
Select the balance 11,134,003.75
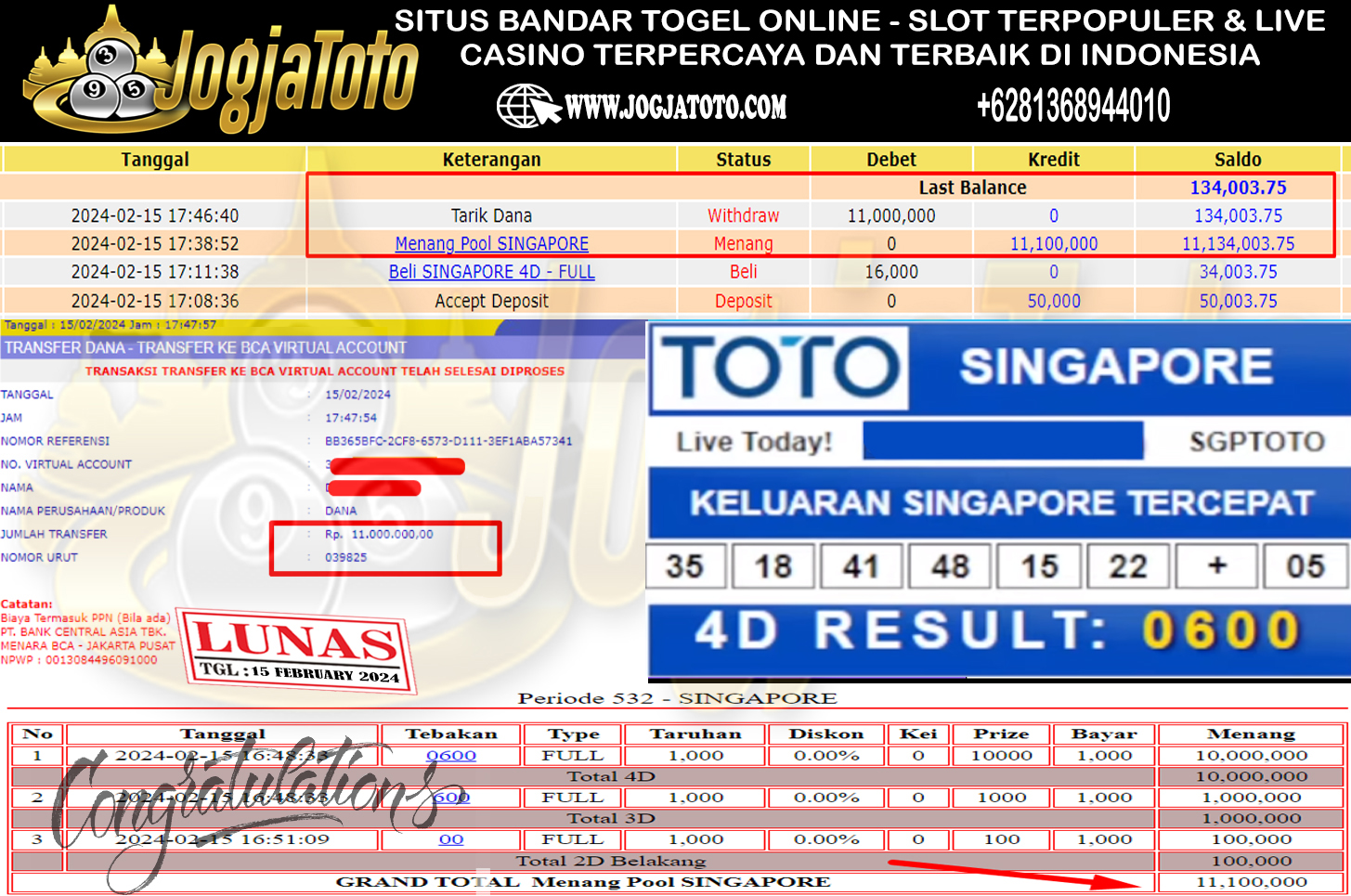pos(1238,243)
